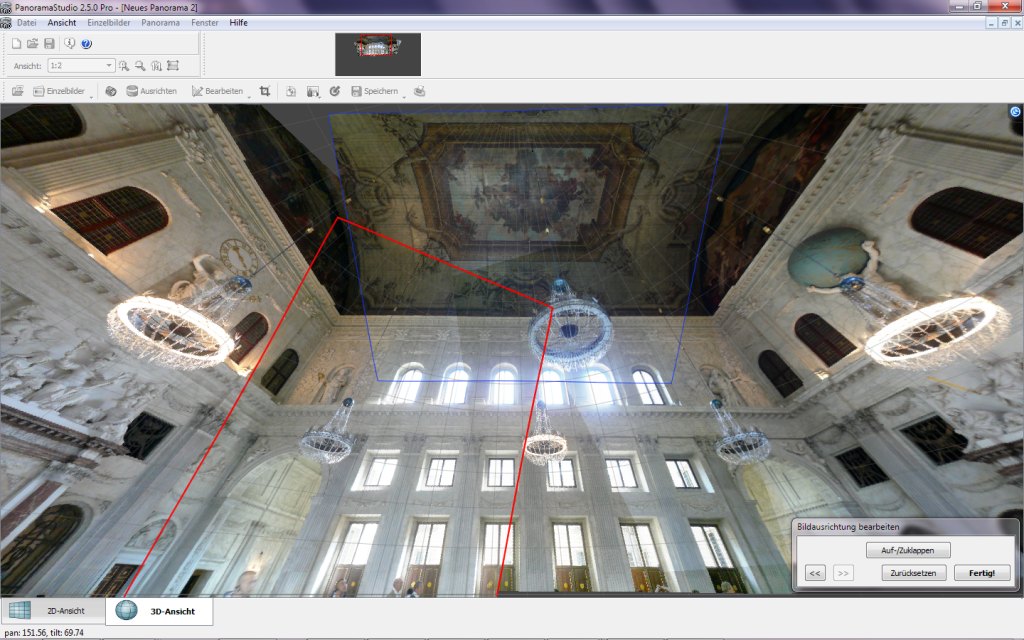This screenshot has height=640, width=1024.
Task: Open Ansicht zoom ratio dropdown
Action: pyautogui.click(x=82, y=65)
